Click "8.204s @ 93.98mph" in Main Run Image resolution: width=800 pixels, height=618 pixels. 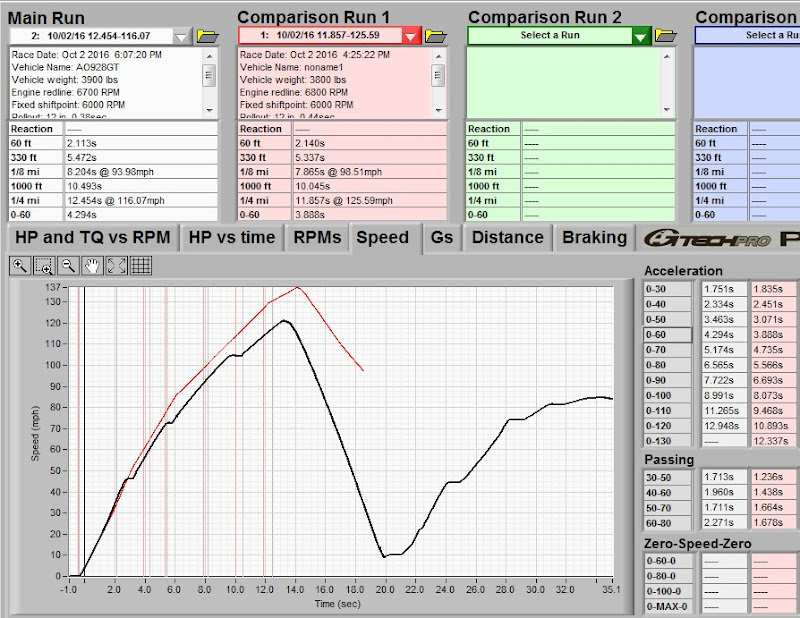[x=110, y=172]
